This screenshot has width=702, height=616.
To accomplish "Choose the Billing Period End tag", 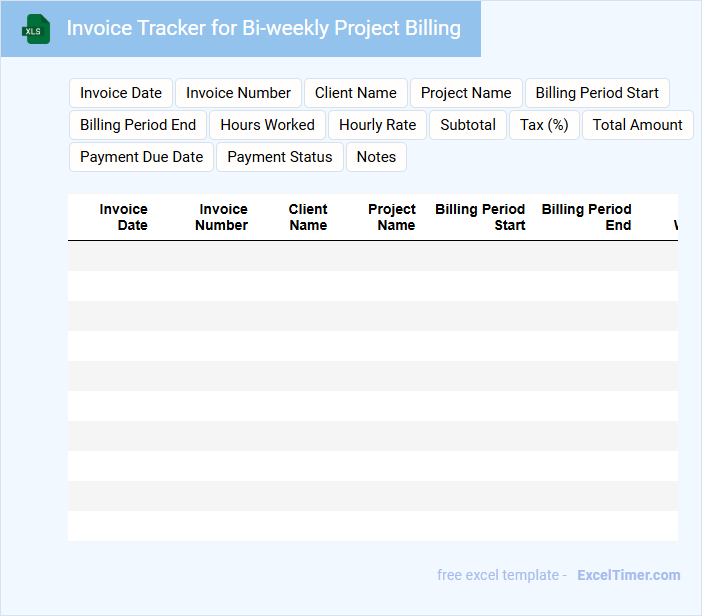I will tap(138, 125).
